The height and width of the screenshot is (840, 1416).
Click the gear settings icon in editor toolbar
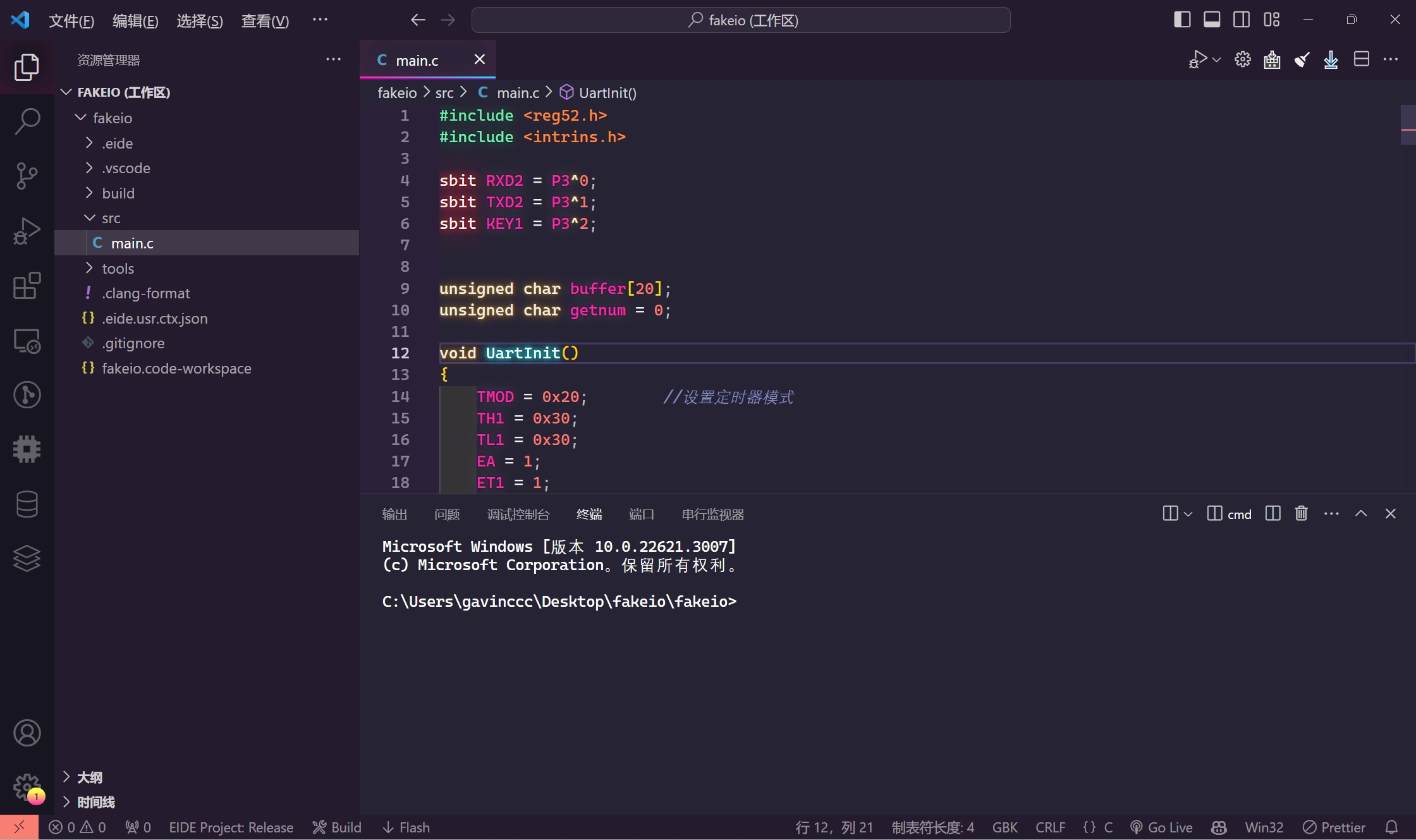pyautogui.click(x=1243, y=59)
